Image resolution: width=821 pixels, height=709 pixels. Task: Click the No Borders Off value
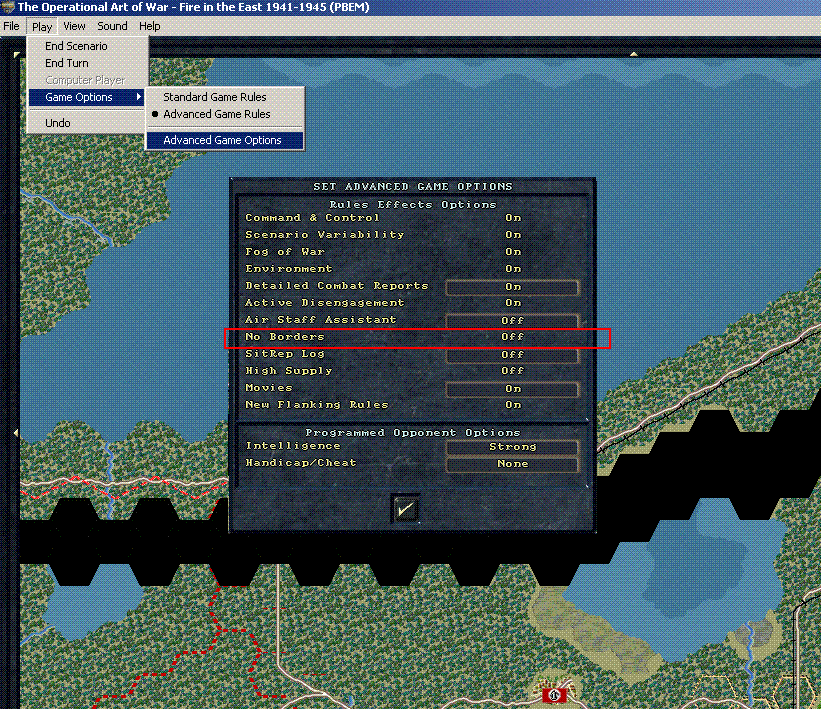point(513,337)
